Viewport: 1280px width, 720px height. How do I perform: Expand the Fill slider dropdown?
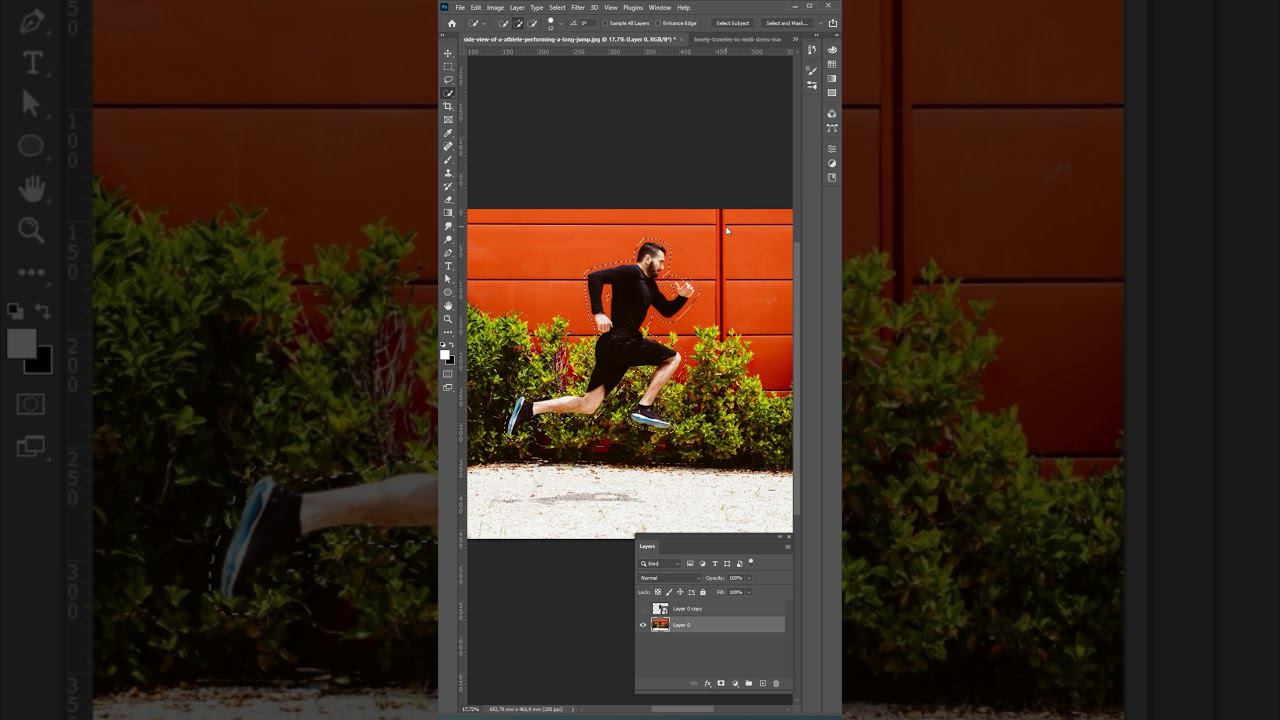(x=748, y=592)
